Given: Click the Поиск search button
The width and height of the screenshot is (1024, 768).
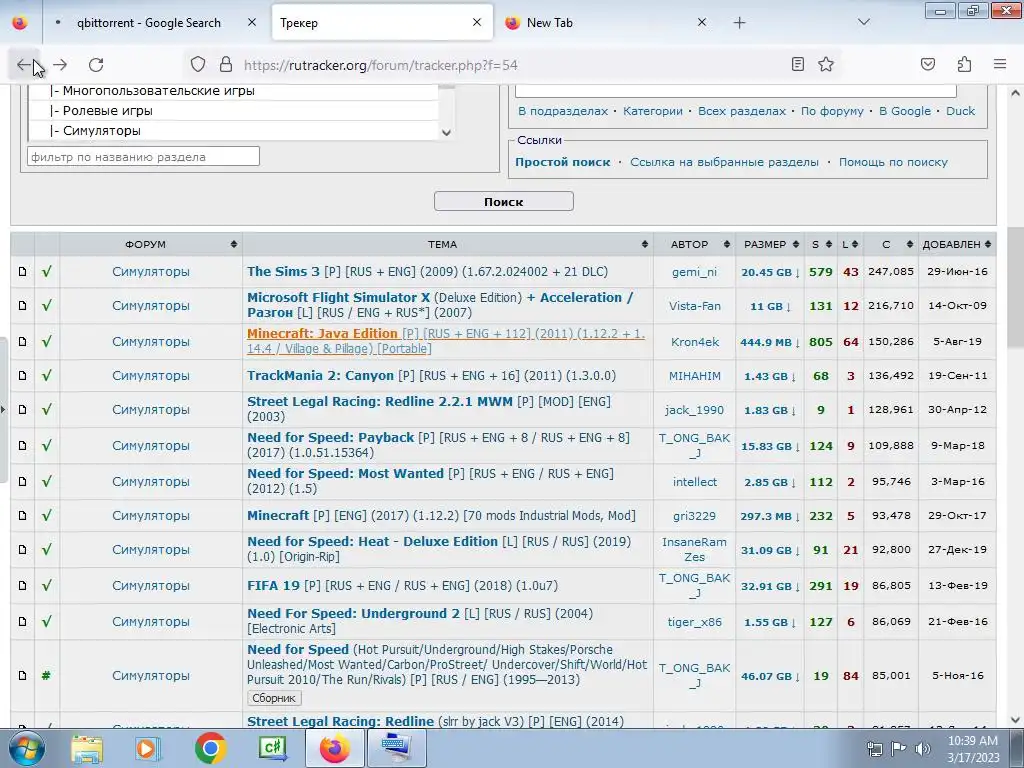Looking at the screenshot, I should click(x=504, y=202).
